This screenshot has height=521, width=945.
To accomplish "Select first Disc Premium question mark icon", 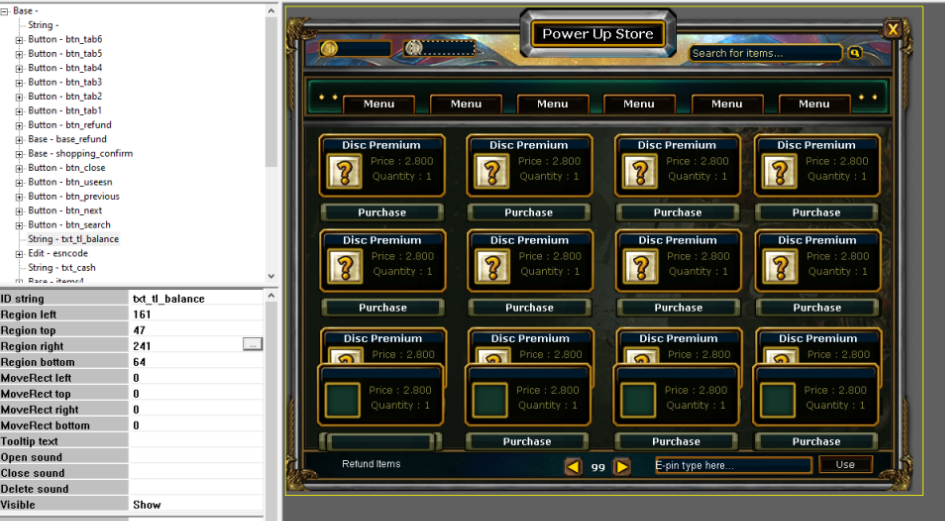I will (x=344, y=171).
